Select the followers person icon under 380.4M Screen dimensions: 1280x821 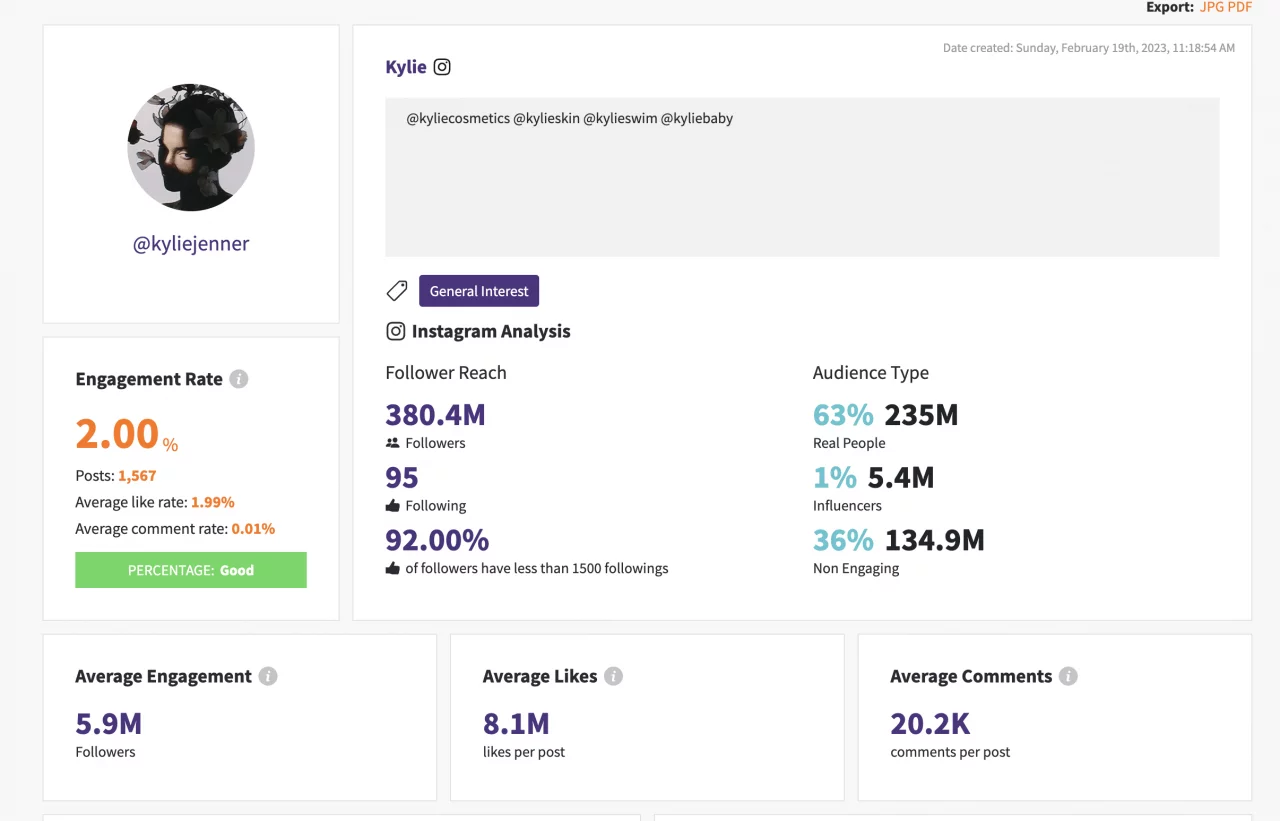click(x=392, y=442)
